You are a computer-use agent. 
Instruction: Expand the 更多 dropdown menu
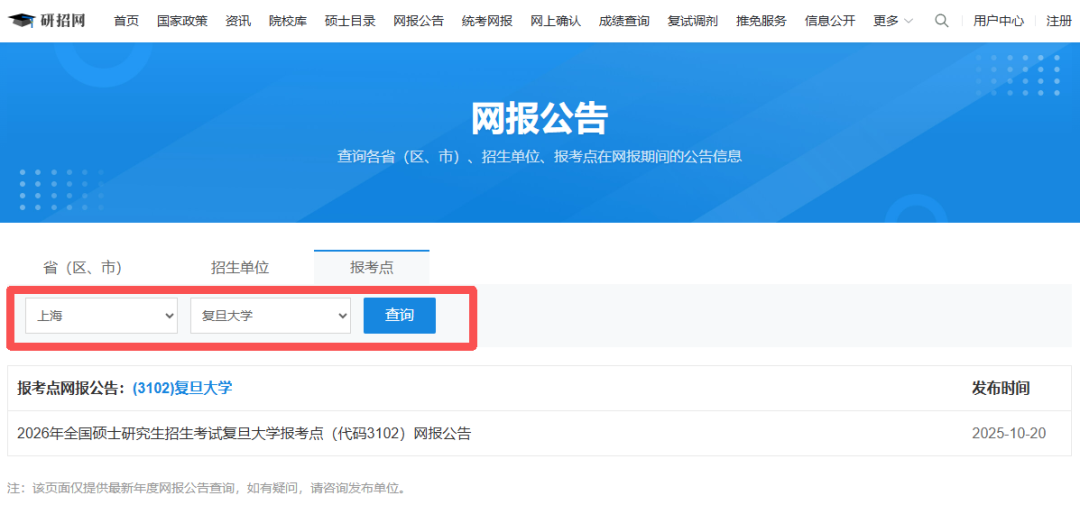coord(893,21)
